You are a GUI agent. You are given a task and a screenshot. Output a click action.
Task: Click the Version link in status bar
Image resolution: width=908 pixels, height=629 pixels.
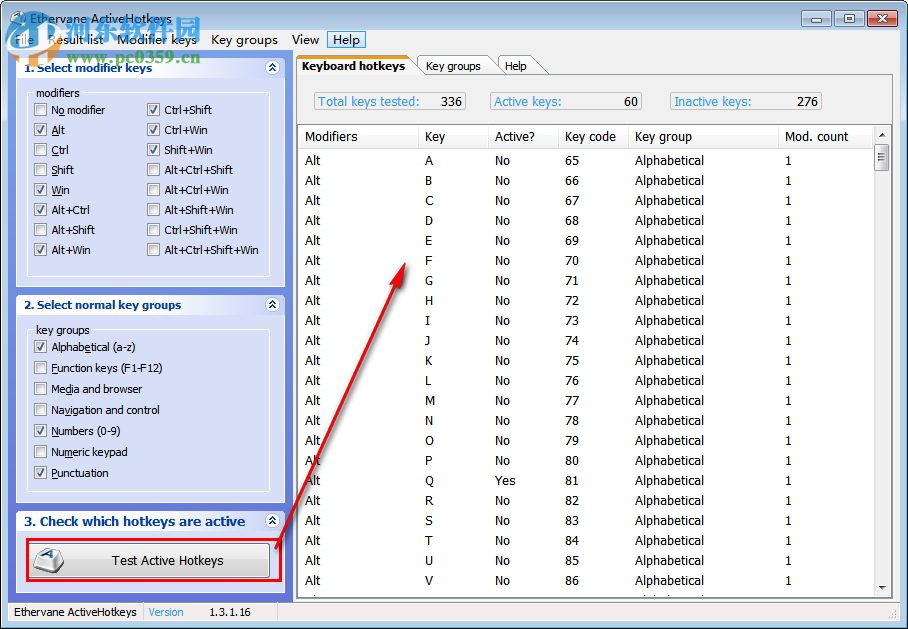[166, 612]
